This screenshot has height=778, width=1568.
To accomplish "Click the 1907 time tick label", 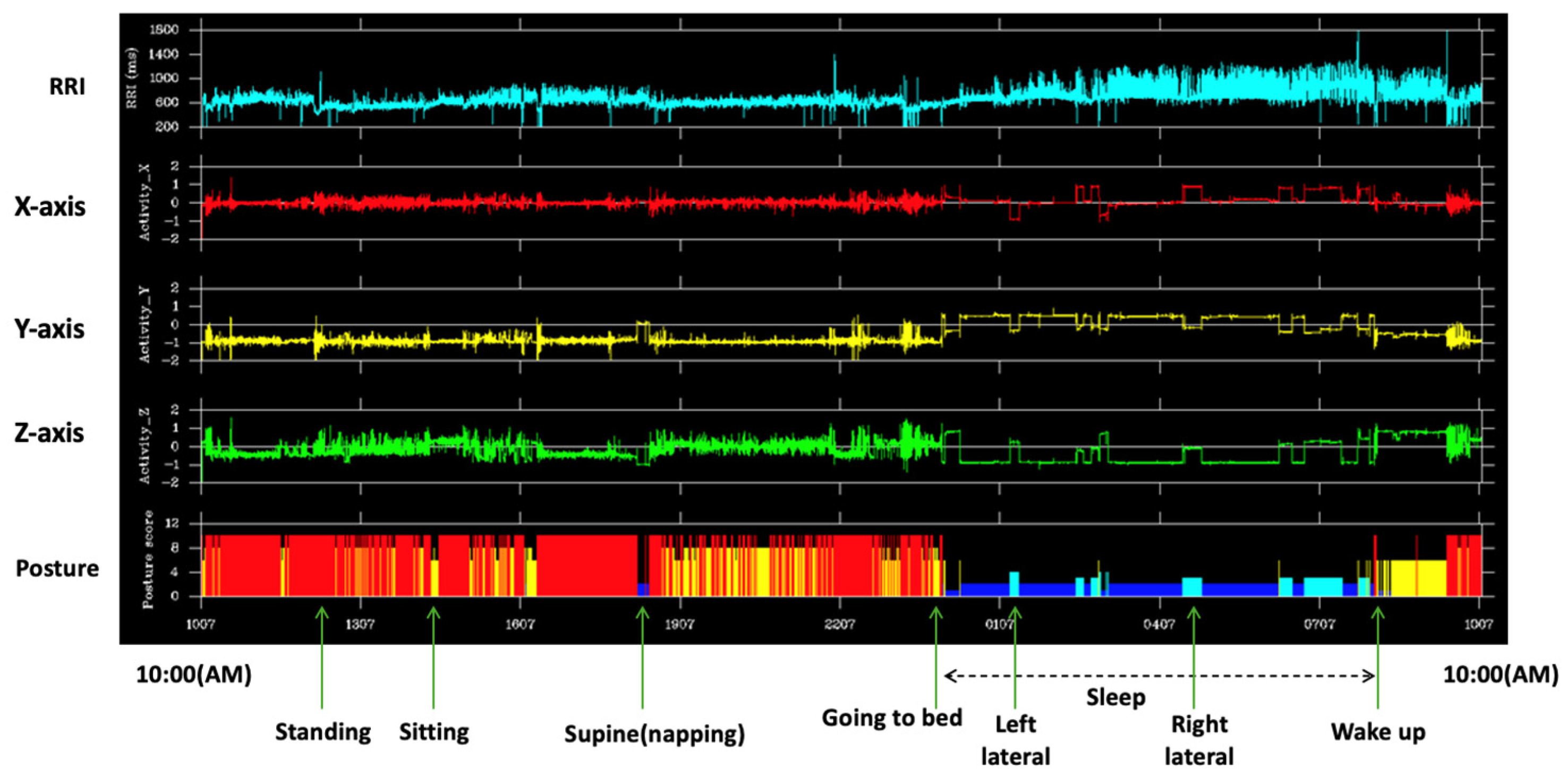I will coord(679,624).
